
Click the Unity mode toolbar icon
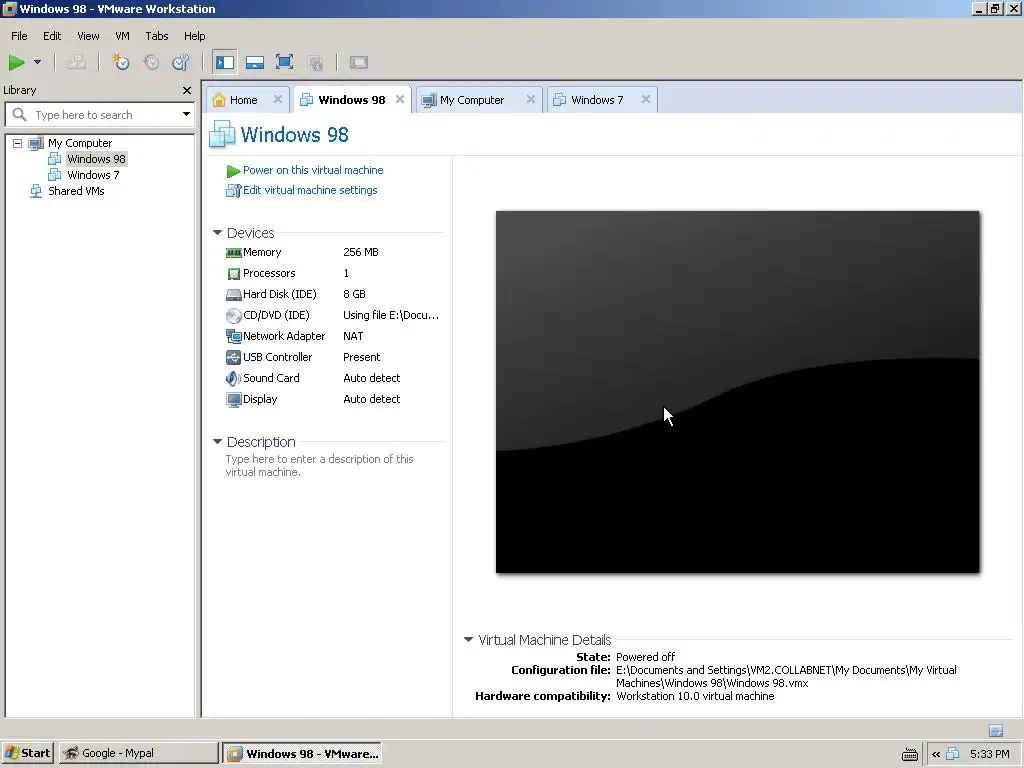(315, 62)
